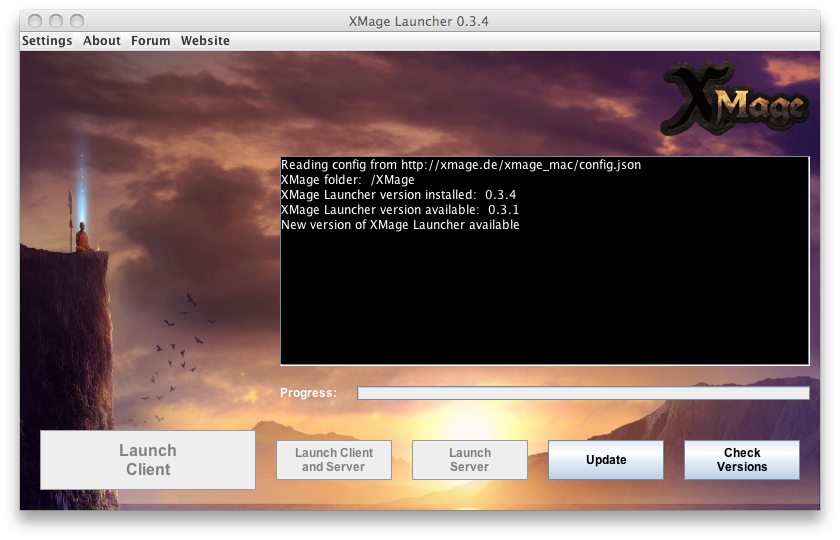Screen dimensions: 840x540
Task: Click the 'version available: 0.3.1' log line
Action: click(x=400, y=210)
